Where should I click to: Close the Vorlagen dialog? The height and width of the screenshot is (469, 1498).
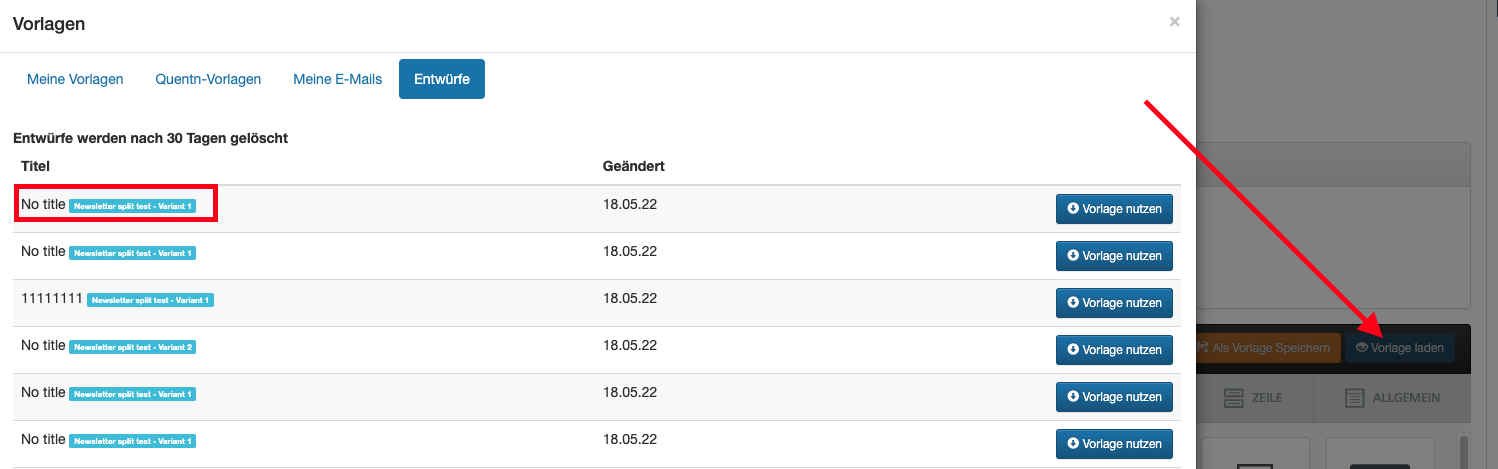tap(1174, 21)
